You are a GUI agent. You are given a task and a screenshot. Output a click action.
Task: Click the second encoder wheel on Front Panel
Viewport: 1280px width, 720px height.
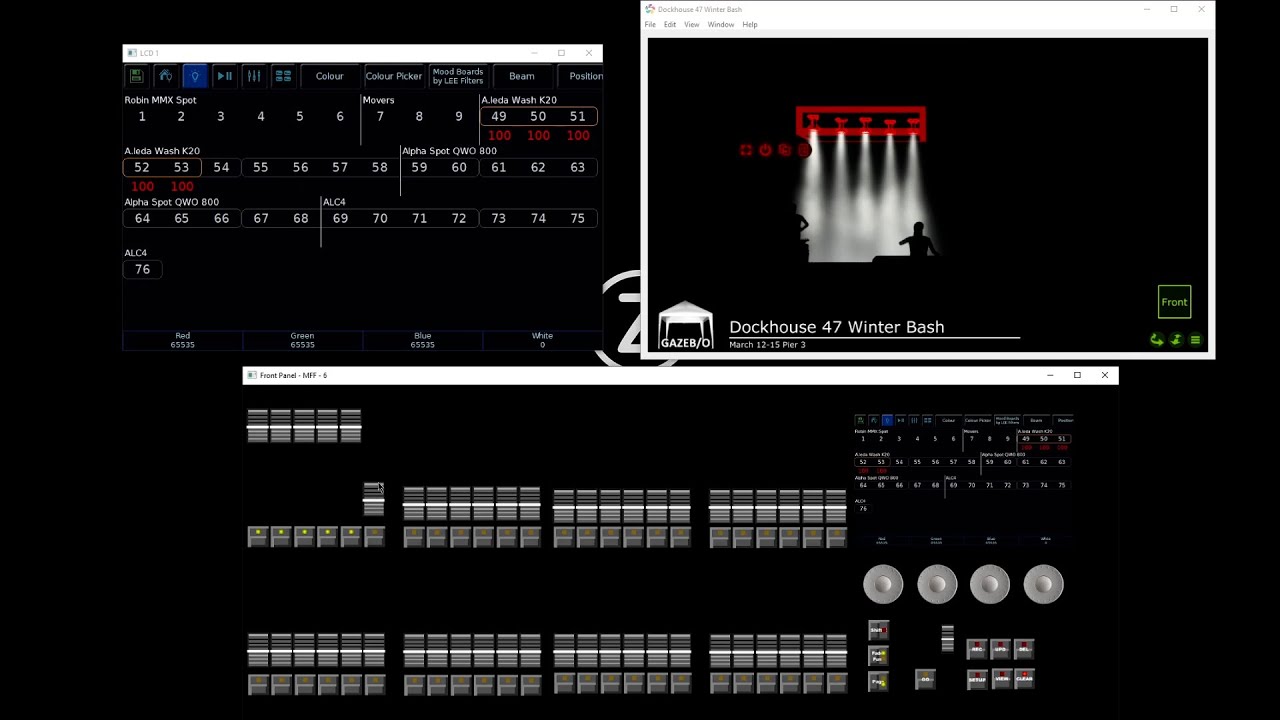click(937, 584)
